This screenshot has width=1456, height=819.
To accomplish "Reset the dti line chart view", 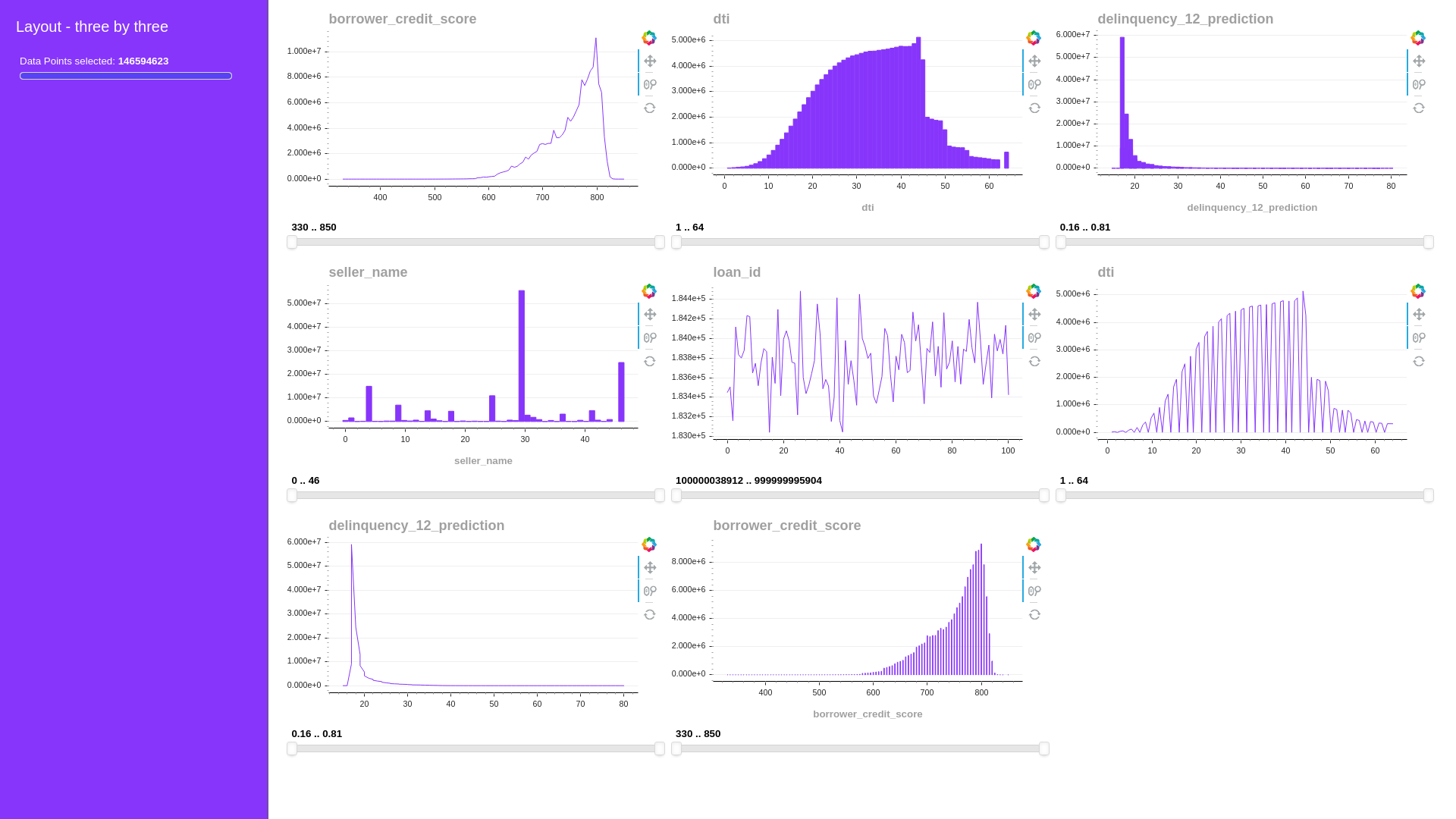I will pyautogui.click(x=1419, y=362).
